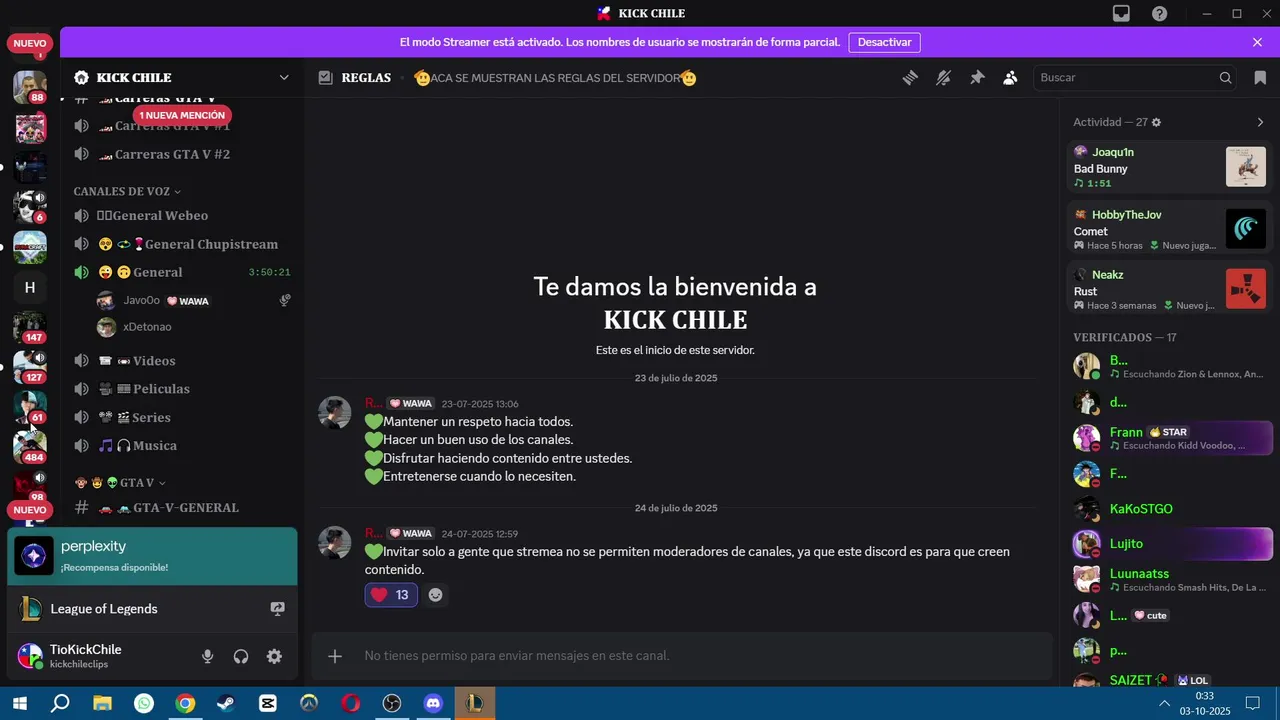
Task: Join General Webeo voice channel
Action: 182,216
